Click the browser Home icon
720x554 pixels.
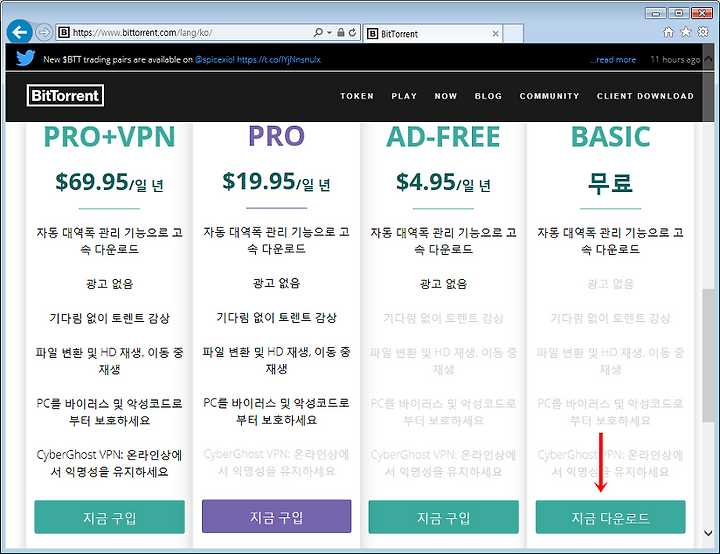point(669,32)
